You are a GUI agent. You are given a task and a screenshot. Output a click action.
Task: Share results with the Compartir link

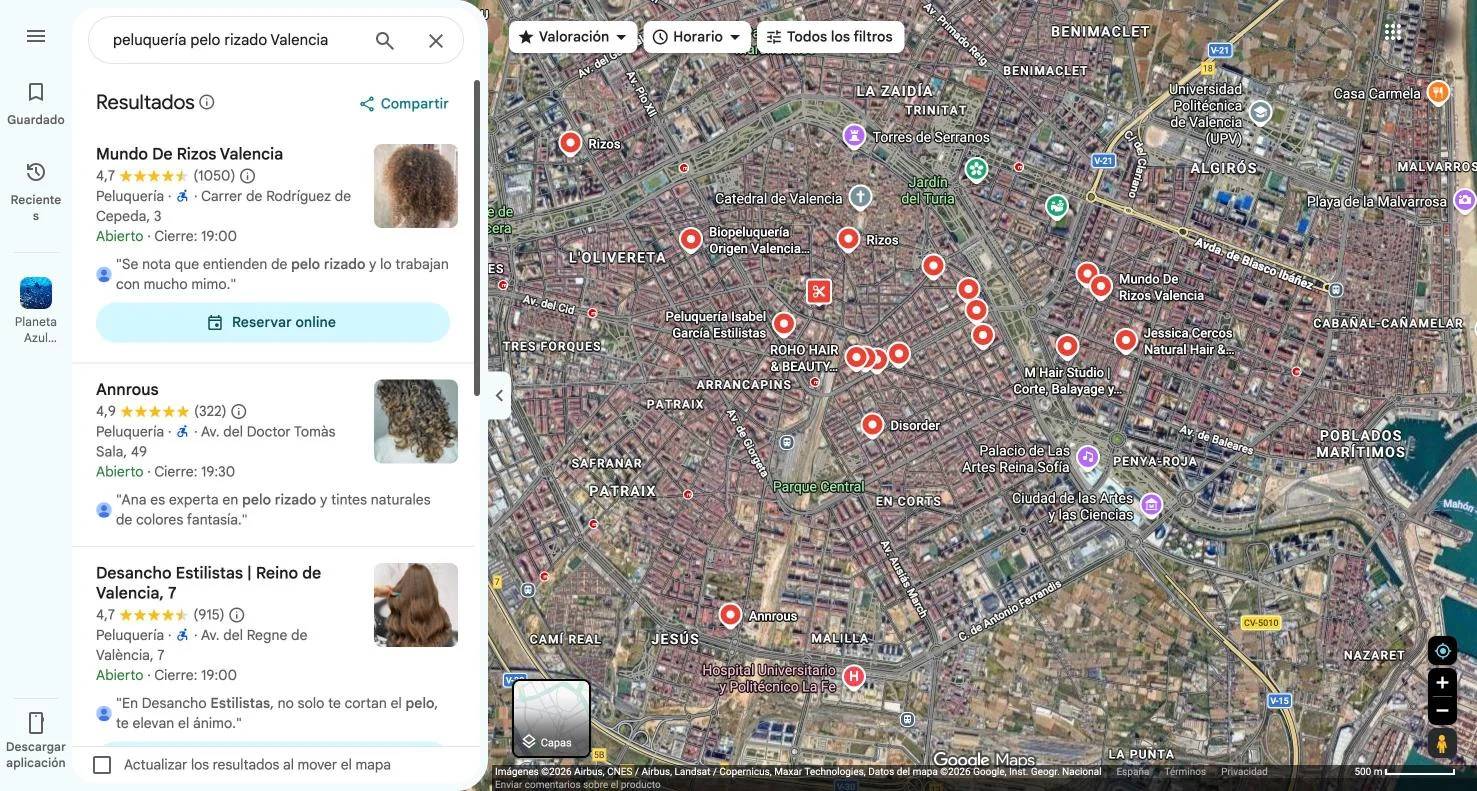(x=404, y=104)
